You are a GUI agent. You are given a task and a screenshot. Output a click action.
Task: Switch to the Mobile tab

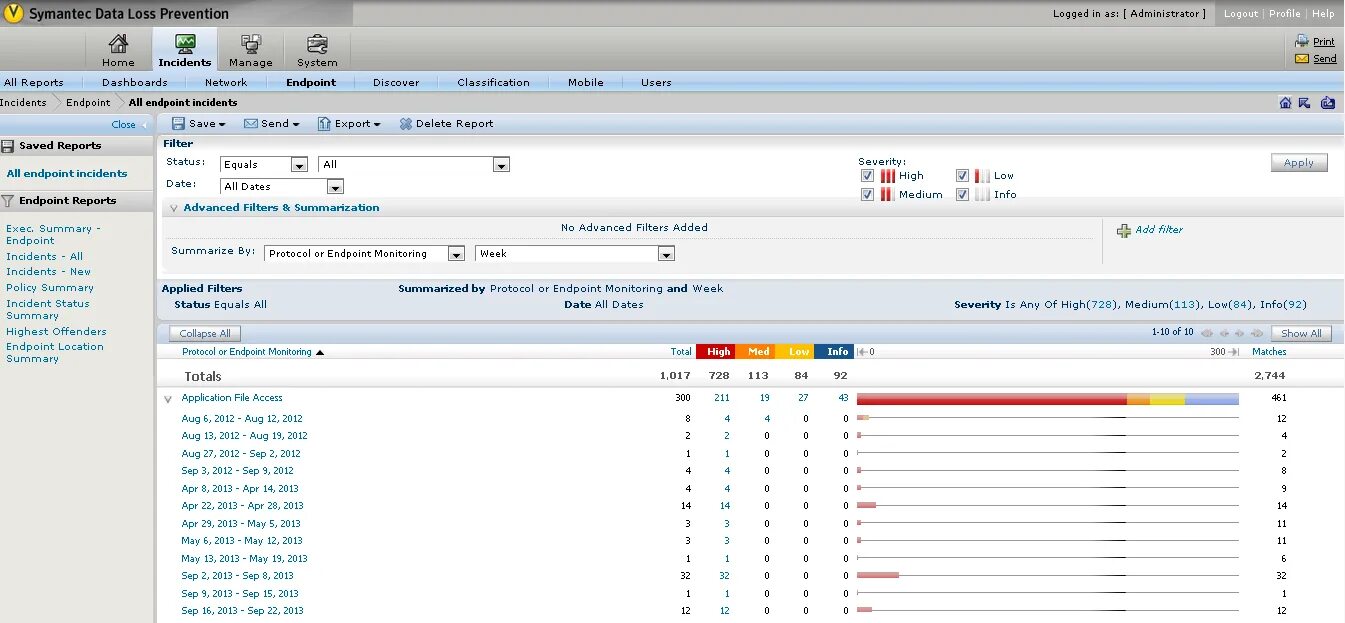(x=586, y=83)
